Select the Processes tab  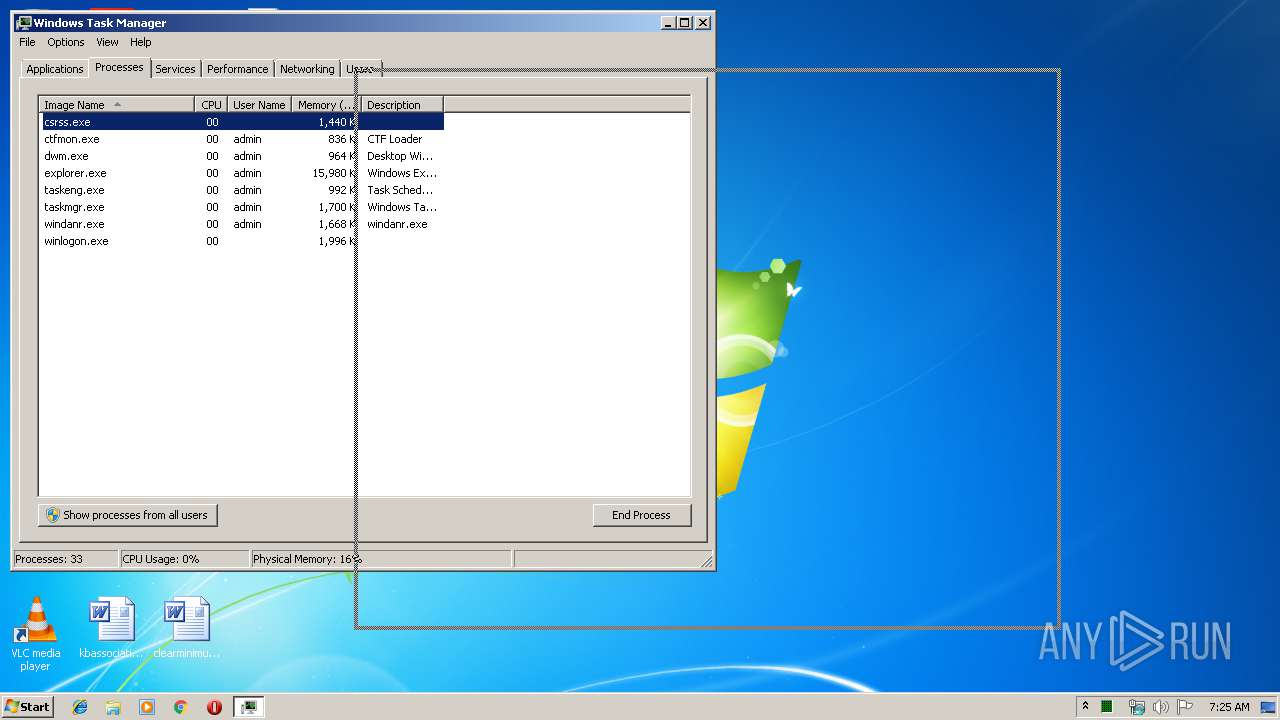click(x=119, y=67)
